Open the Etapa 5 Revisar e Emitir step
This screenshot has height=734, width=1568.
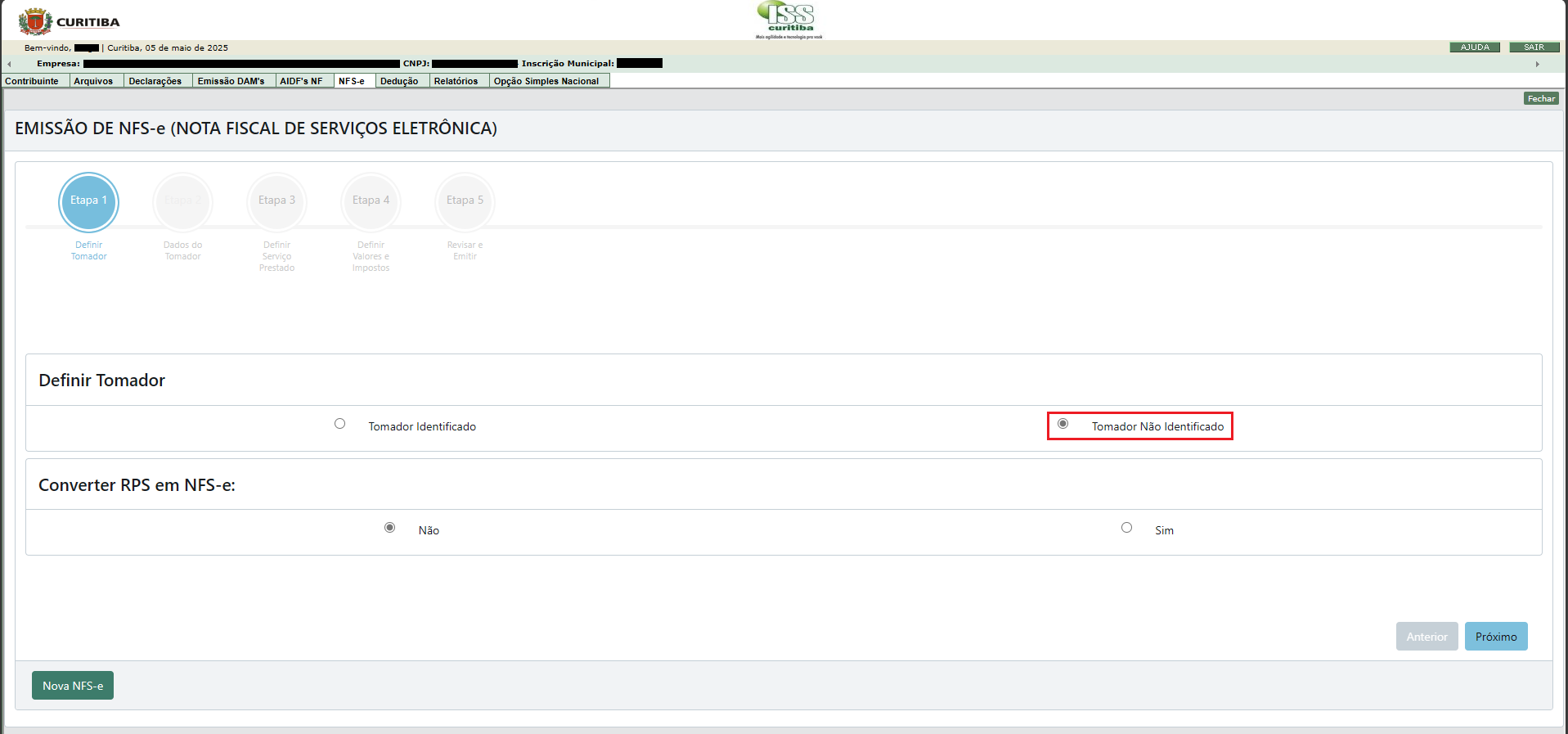click(465, 201)
